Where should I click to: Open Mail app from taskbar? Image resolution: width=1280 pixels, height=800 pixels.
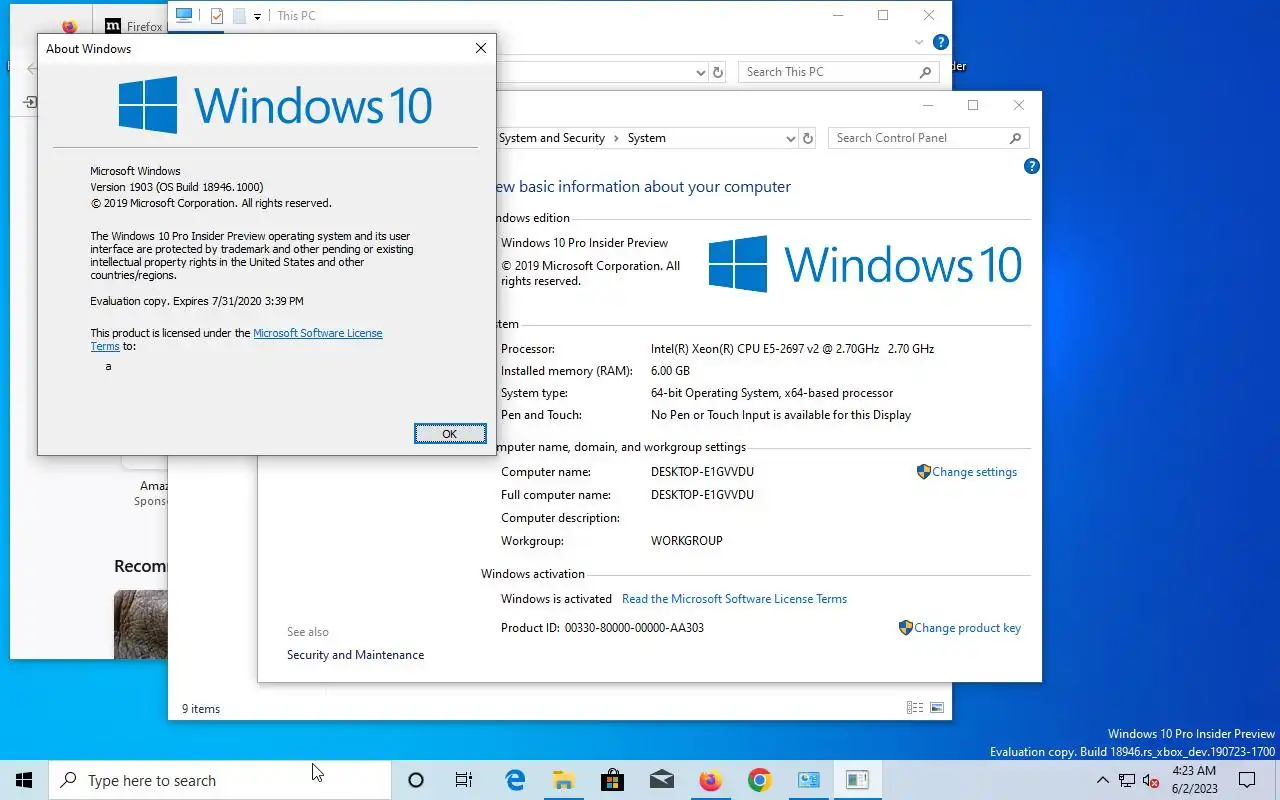[x=661, y=780]
